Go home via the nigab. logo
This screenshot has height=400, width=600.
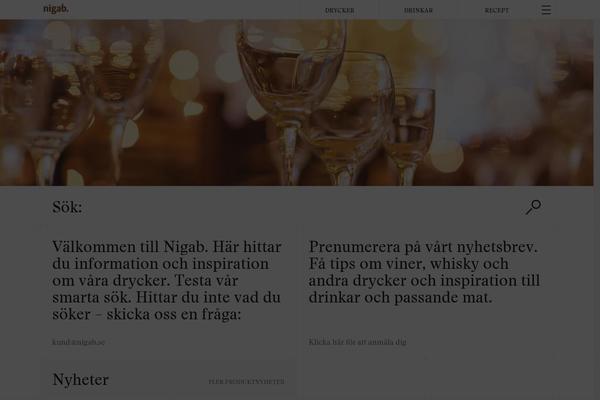point(56,9)
